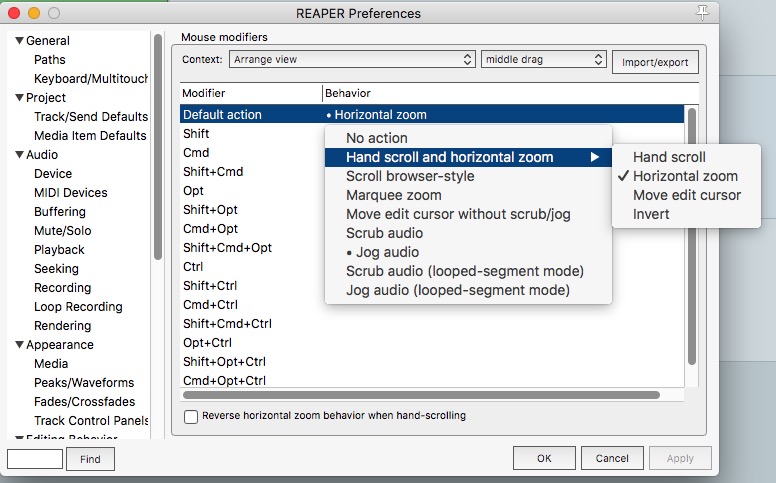Screen dimensions: 776x483
Task: Choose Jog audio (looped-segment mode)
Action: (468, 290)
